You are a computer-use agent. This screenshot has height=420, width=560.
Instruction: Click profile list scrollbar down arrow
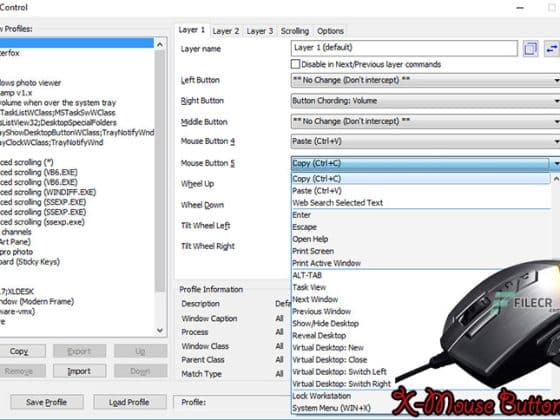[160, 330]
